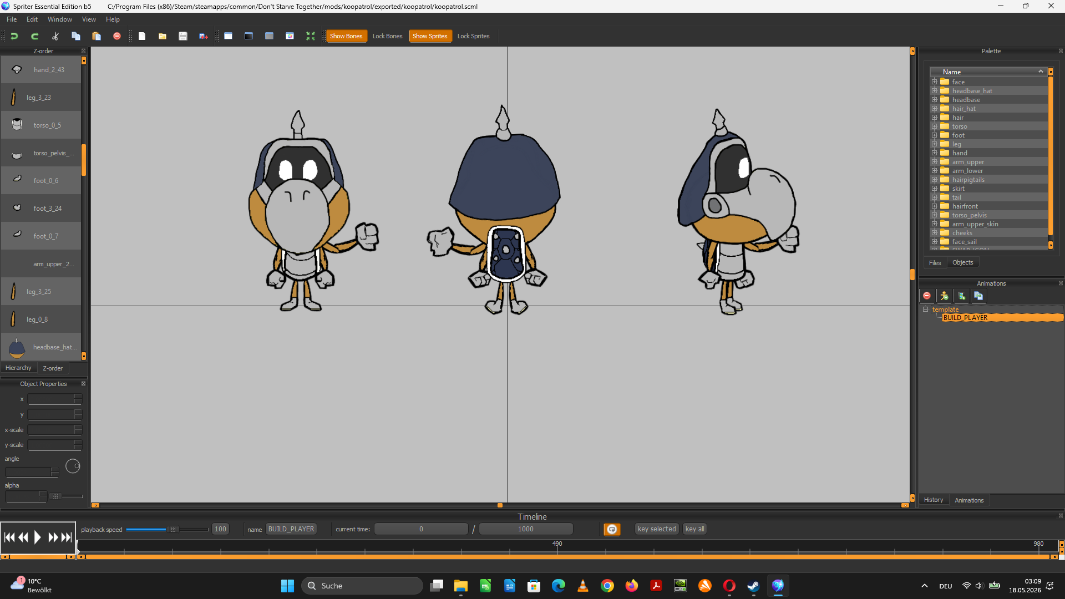1065x599 pixels.
Task: Click the alpha slider in Object Properties
Action: pyautogui.click(x=68, y=496)
